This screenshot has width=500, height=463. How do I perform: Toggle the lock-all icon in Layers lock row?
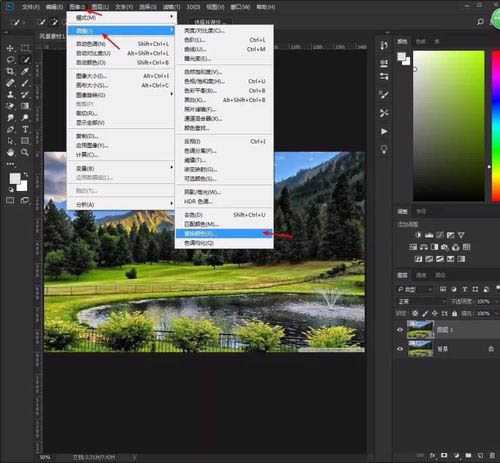[x=454, y=313]
